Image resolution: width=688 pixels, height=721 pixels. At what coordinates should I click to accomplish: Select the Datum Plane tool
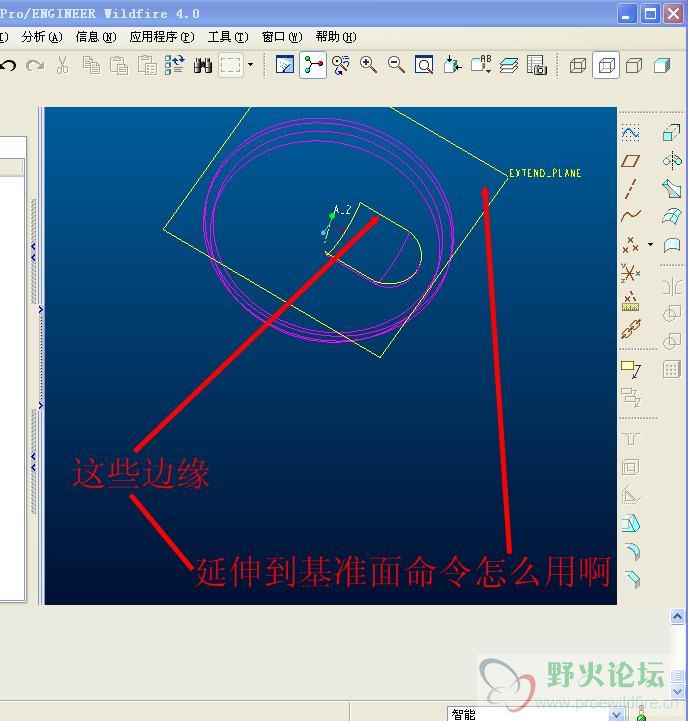click(x=631, y=160)
